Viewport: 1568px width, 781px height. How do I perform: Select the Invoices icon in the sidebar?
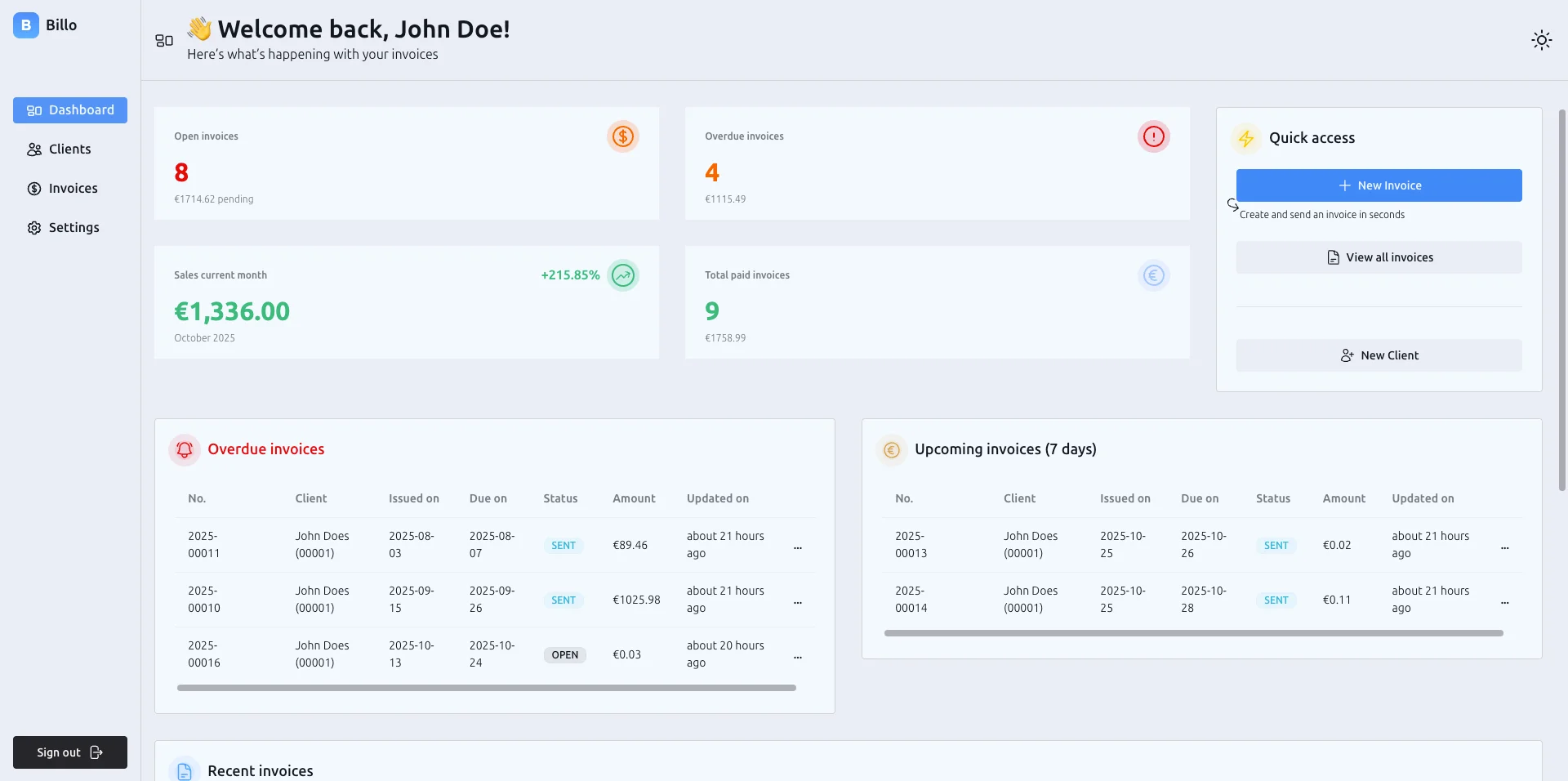(x=33, y=188)
